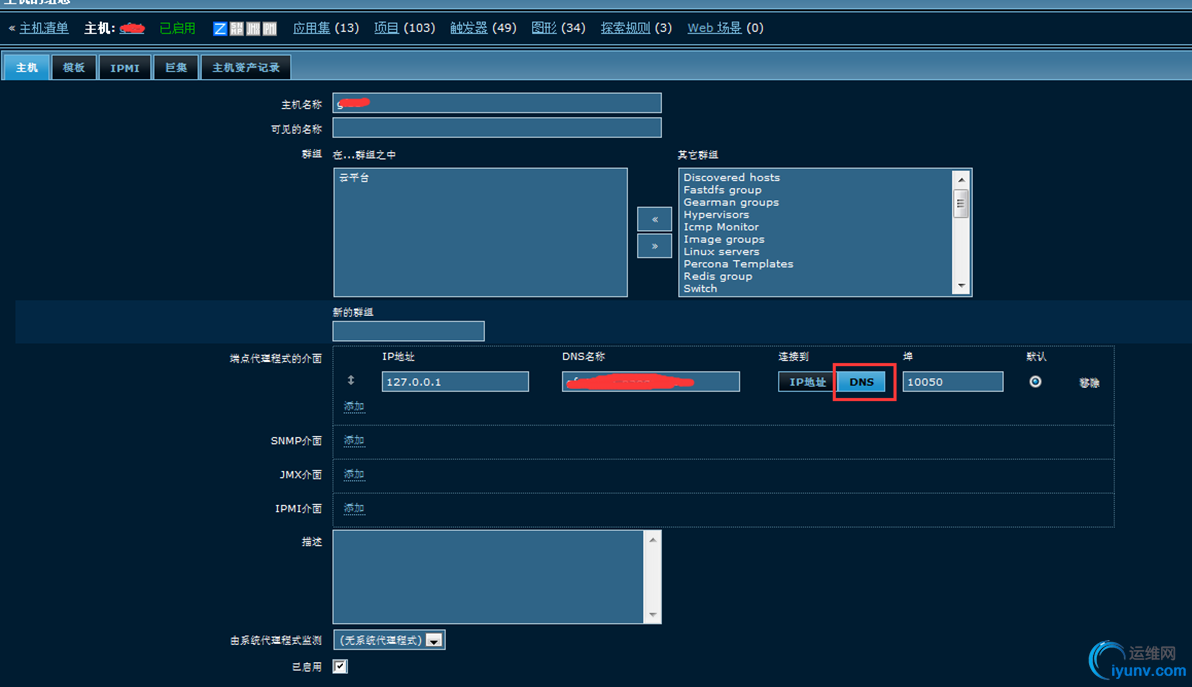Open the 模板 templates tab
The image size is (1192, 687).
click(74, 67)
